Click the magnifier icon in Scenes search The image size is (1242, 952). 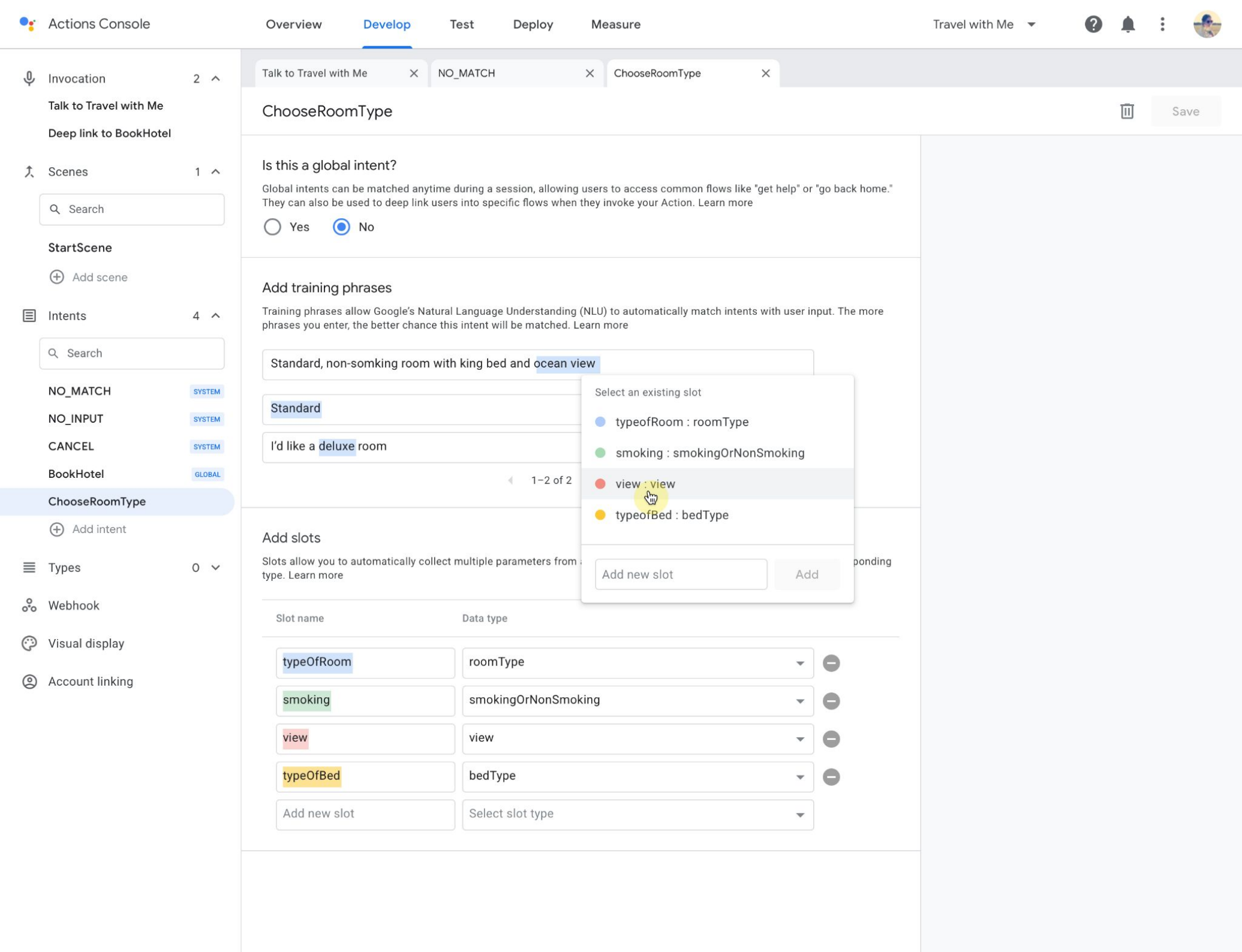tap(55, 209)
